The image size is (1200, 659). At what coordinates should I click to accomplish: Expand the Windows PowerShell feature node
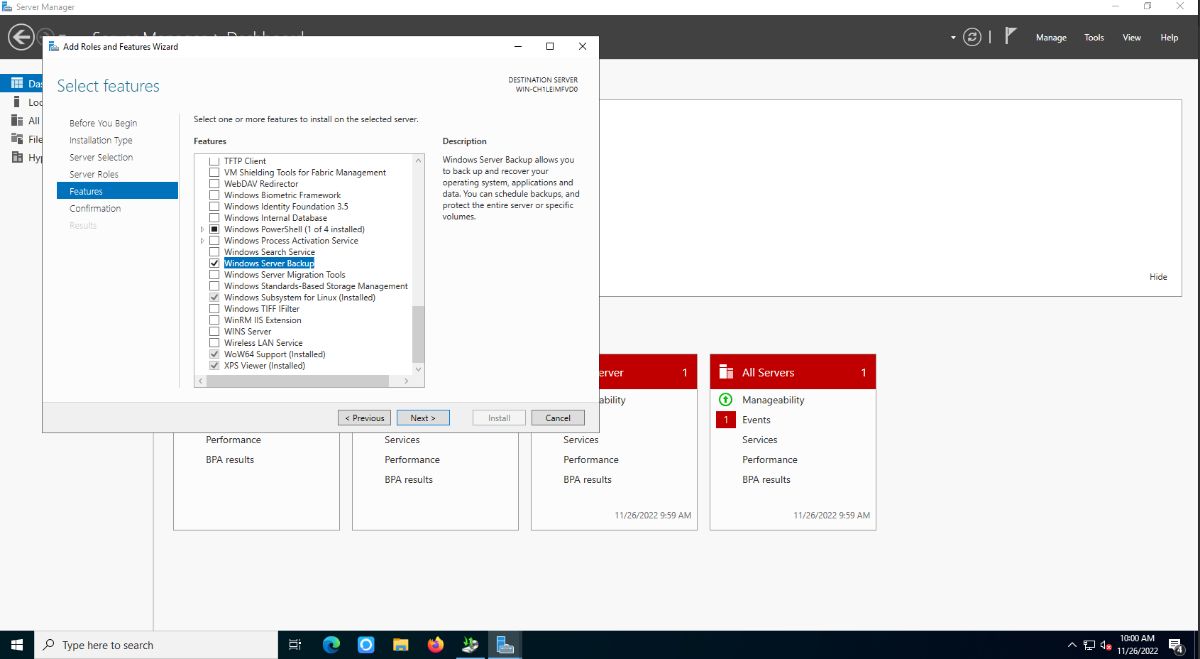click(x=201, y=229)
